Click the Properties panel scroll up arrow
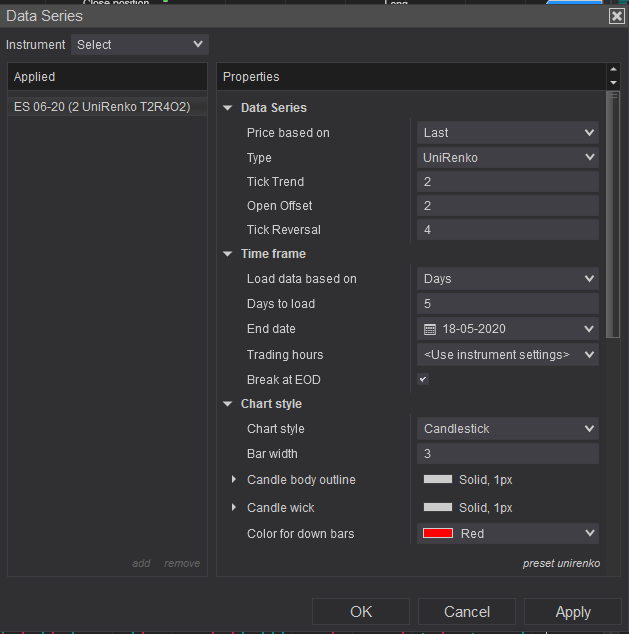This screenshot has height=634, width=629. click(613, 71)
